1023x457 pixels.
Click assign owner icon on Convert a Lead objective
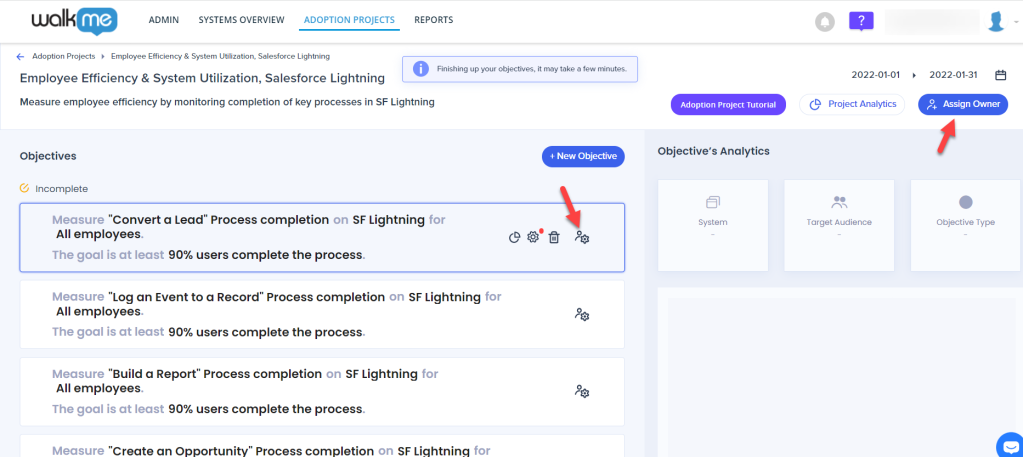pos(581,237)
